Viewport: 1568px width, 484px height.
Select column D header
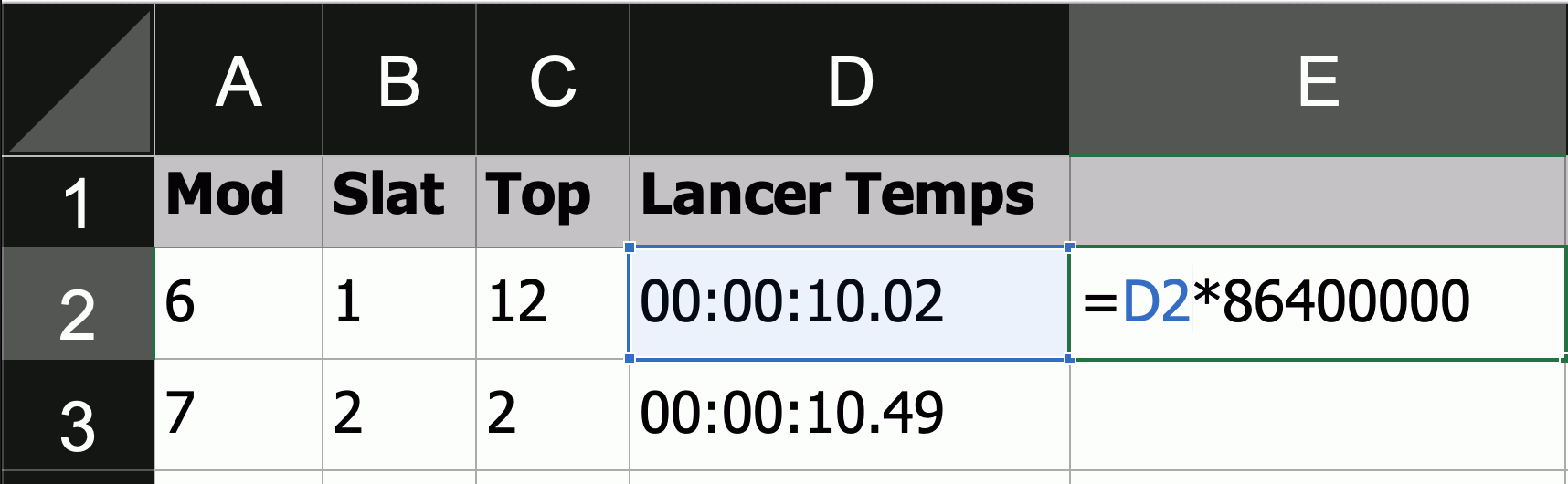click(x=850, y=80)
